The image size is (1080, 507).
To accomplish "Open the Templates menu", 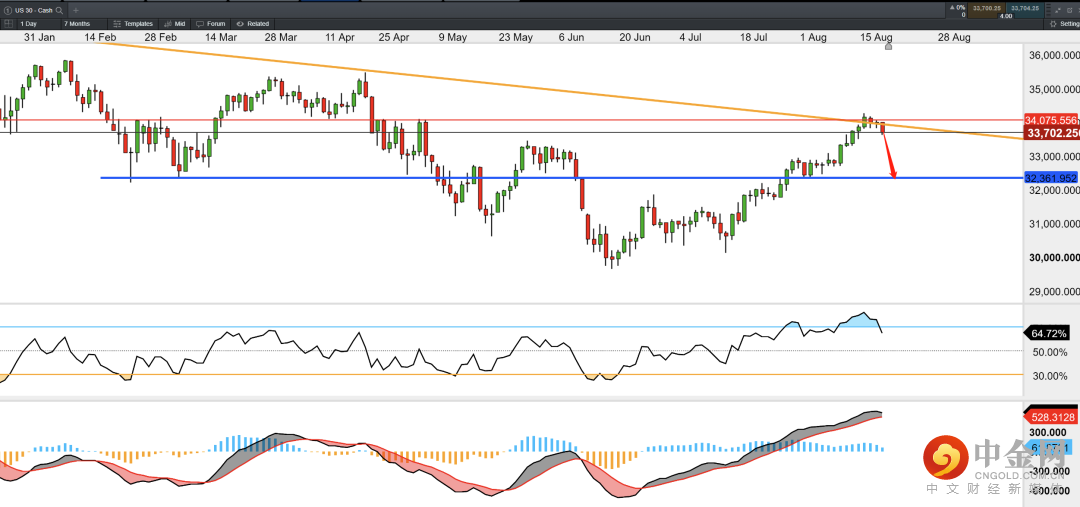I will (133, 23).
